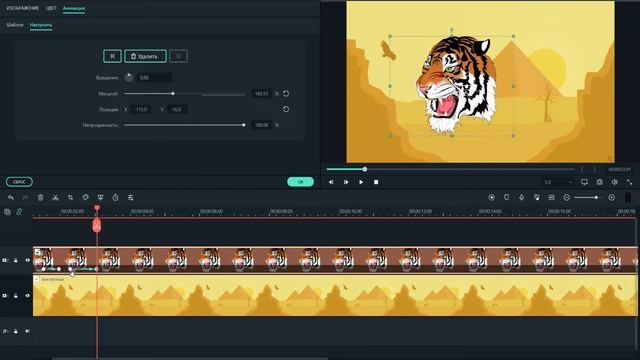Click the scale percentage value field

[x=262, y=93]
